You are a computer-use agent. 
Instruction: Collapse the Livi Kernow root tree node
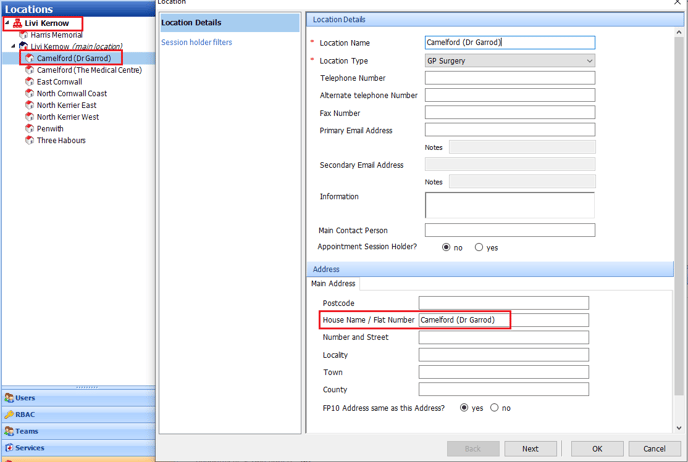6,23
